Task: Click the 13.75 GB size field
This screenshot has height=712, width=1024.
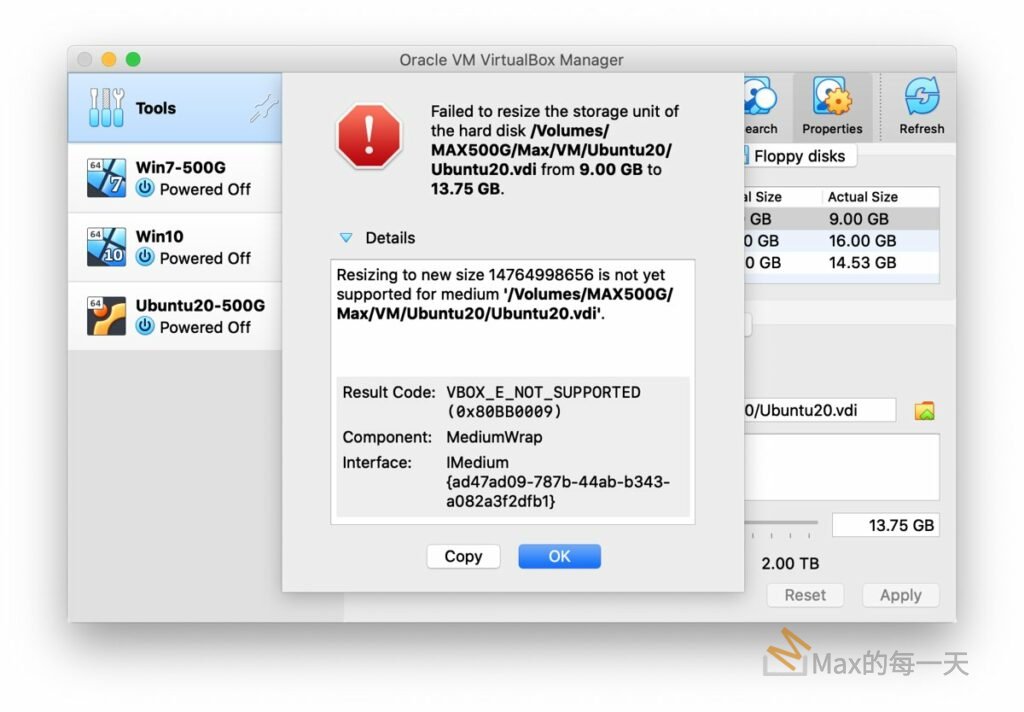Action: 885,525
